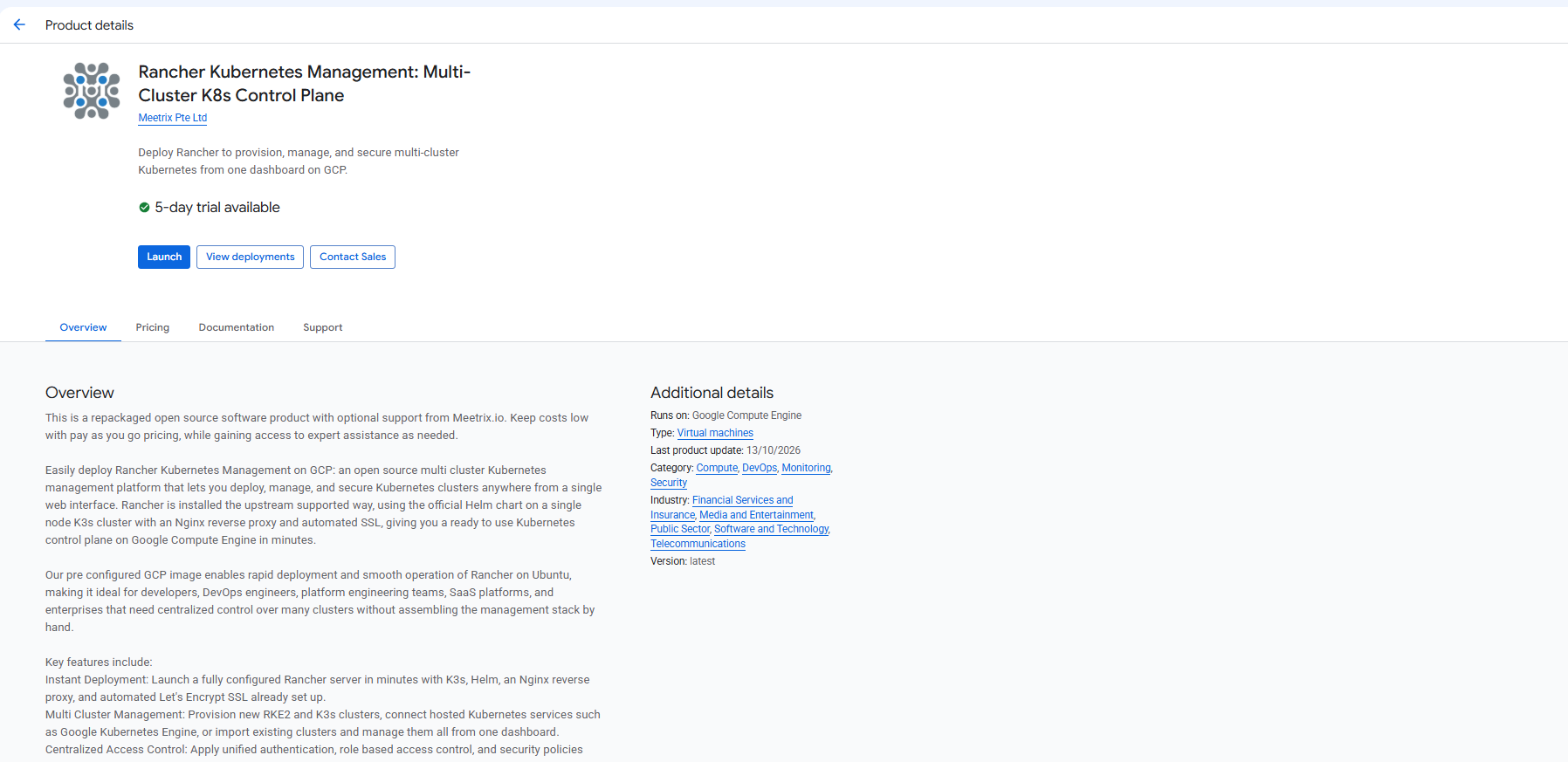Follow the Virtual machines type link
The height and width of the screenshot is (762, 1568).
click(x=715, y=433)
